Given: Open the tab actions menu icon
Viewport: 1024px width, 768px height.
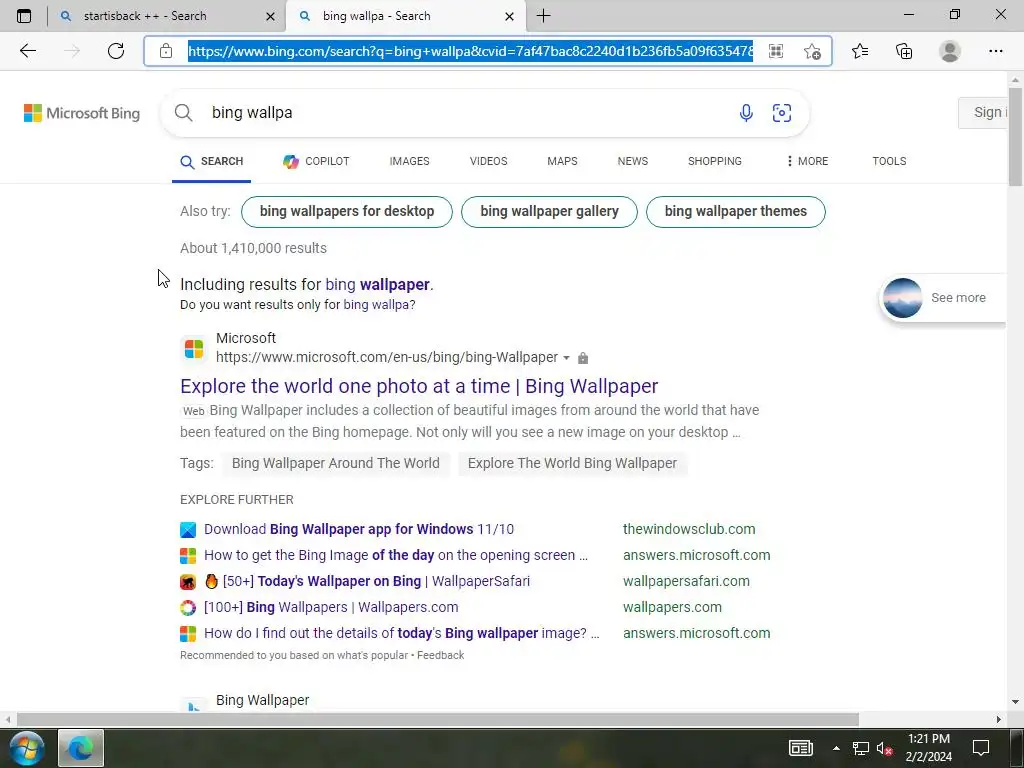Looking at the screenshot, I should (x=24, y=16).
